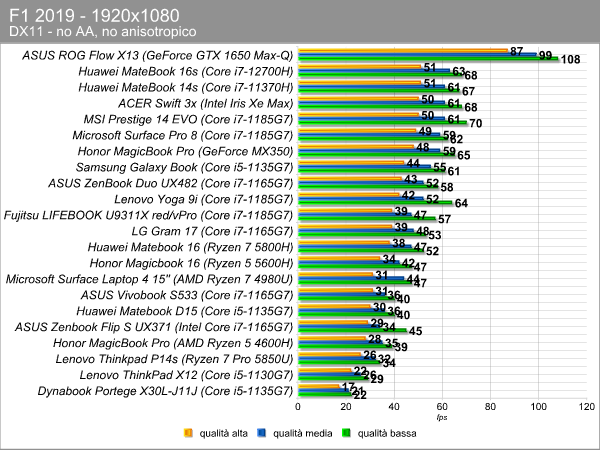Select the 'qualità alta' legend label
This screenshot has width=600, height=450.
coord(223,433)
